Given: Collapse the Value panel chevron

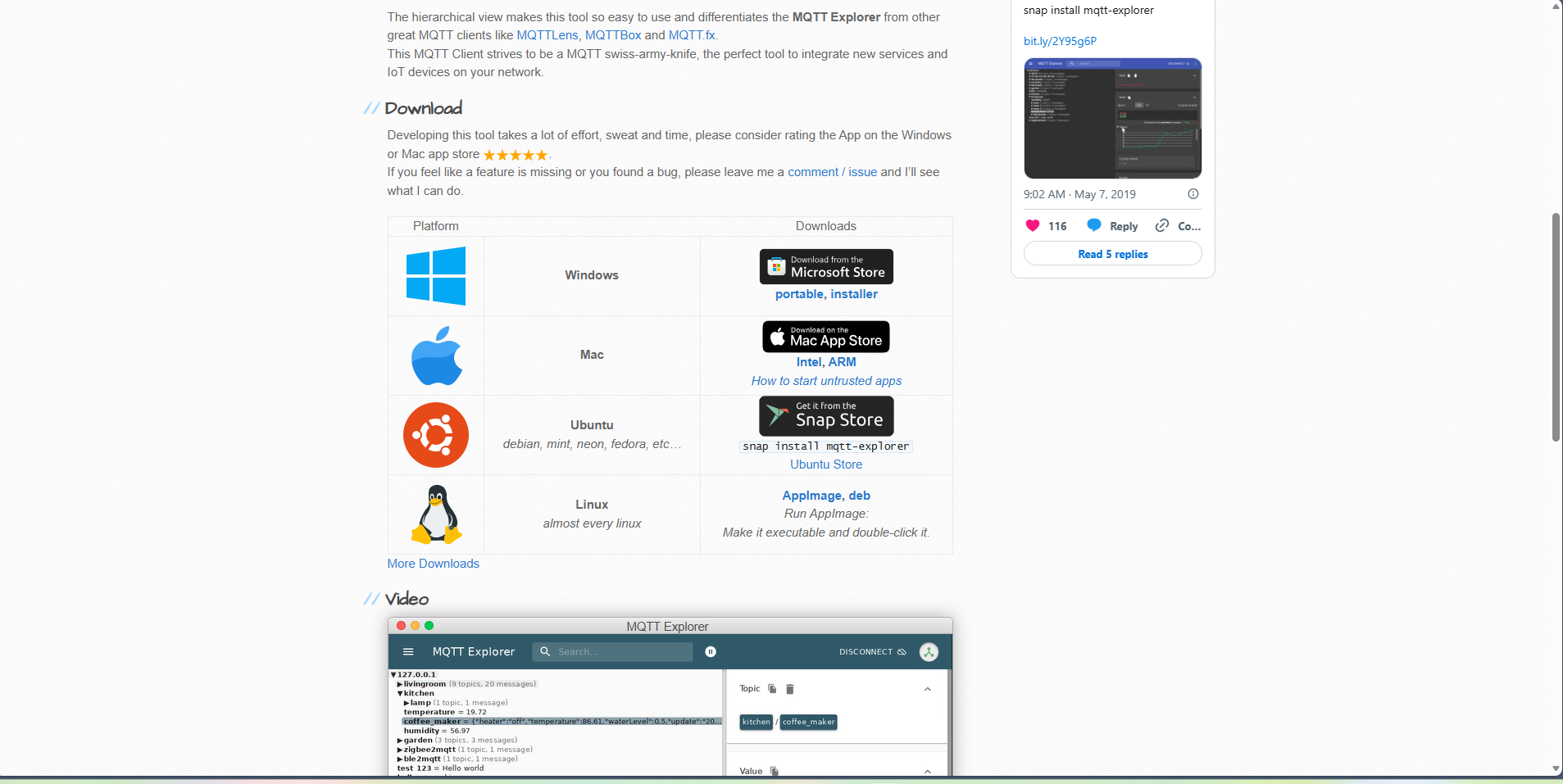Looking at the screenshot, I should (928, 771).
